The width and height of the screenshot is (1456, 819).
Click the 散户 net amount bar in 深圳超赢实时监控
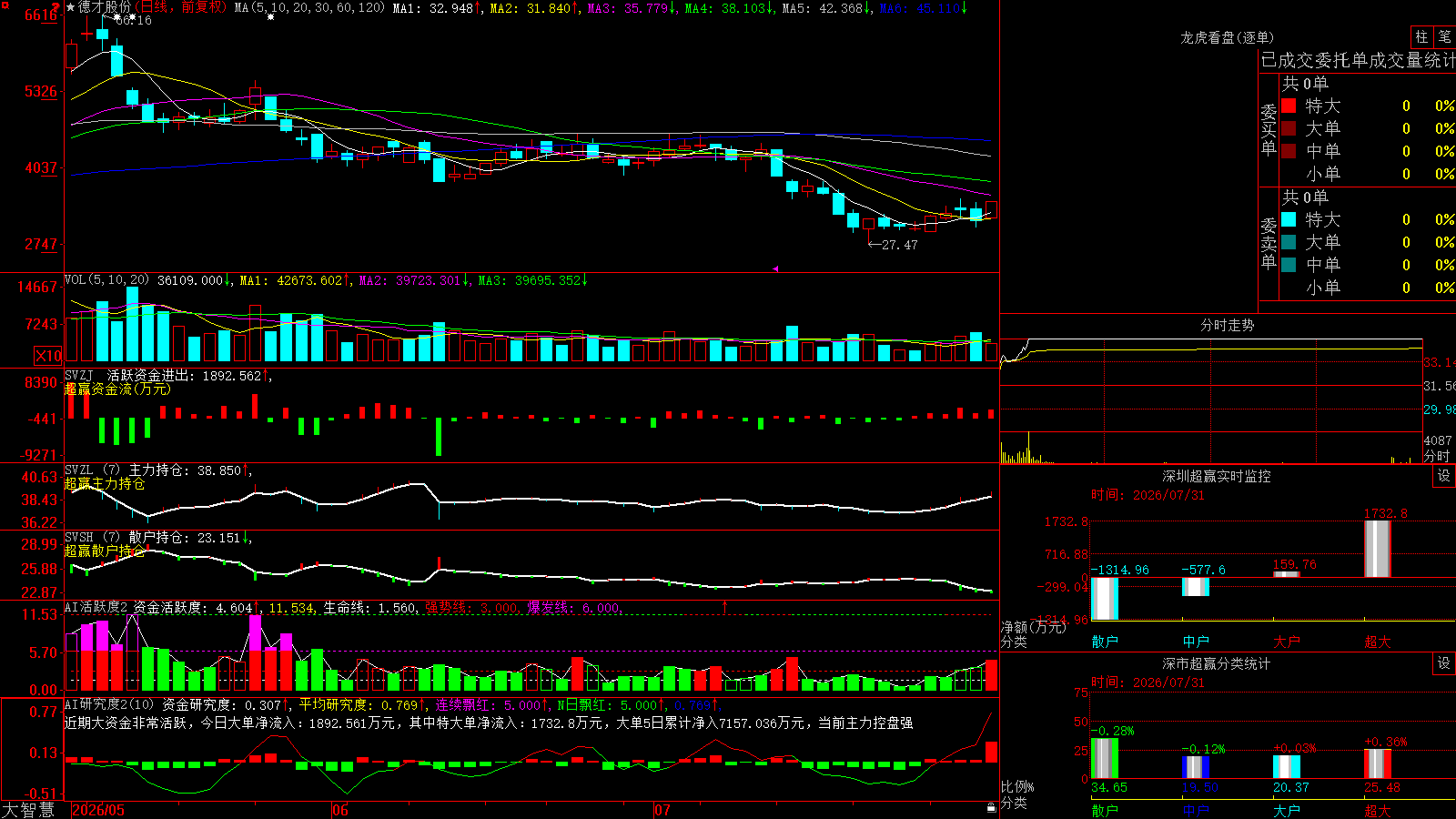(1105, 599)
